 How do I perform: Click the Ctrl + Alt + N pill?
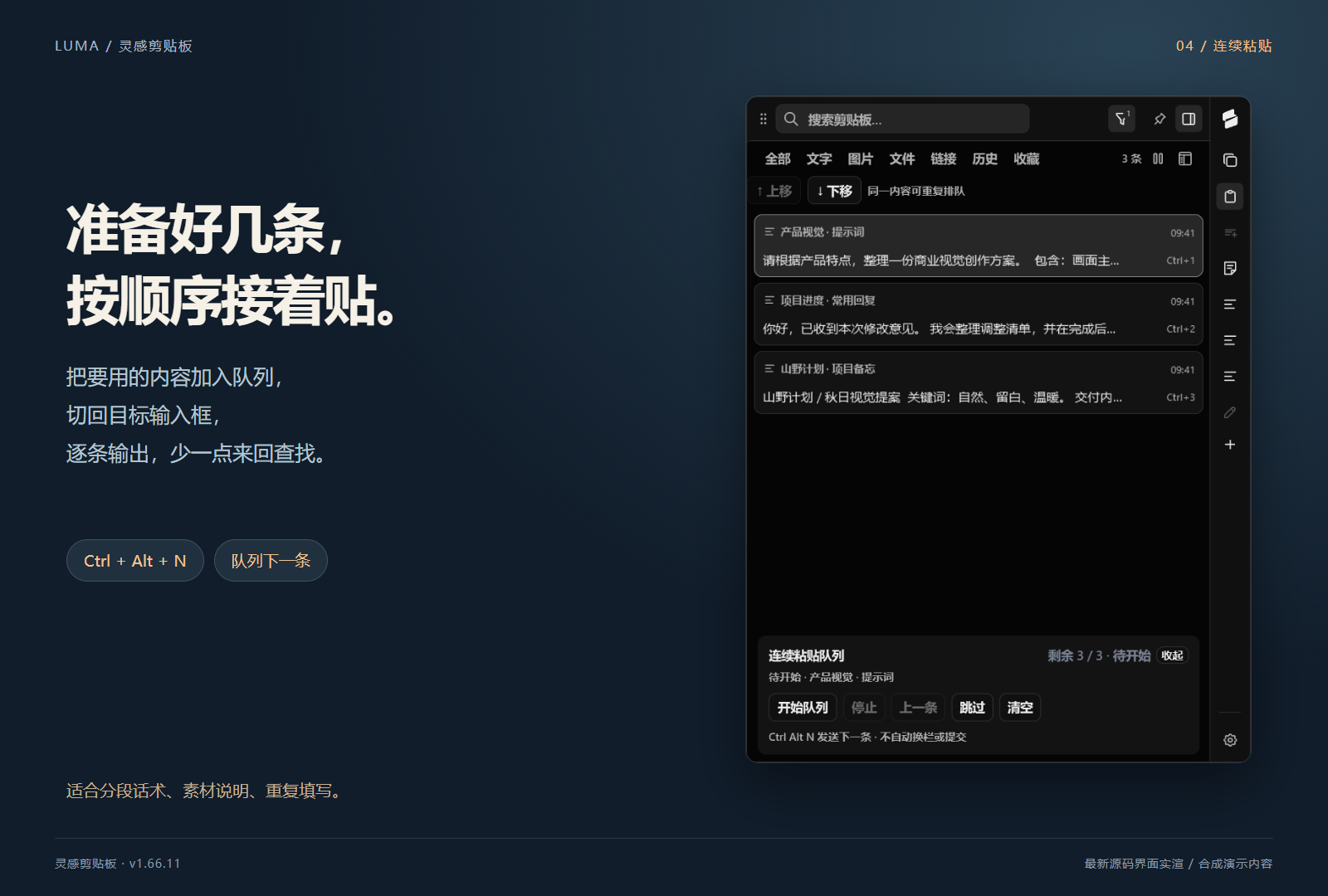[135, 561]
